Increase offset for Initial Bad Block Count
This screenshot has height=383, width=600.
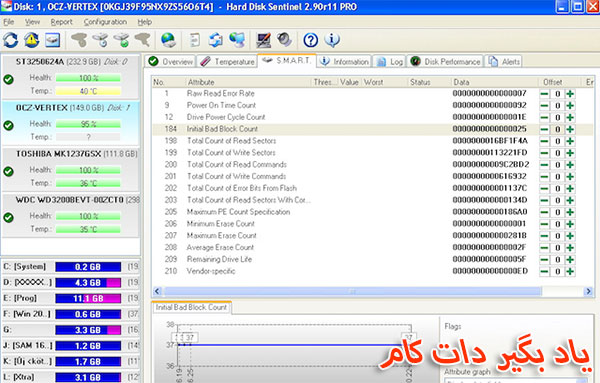[x=570, y=129]
